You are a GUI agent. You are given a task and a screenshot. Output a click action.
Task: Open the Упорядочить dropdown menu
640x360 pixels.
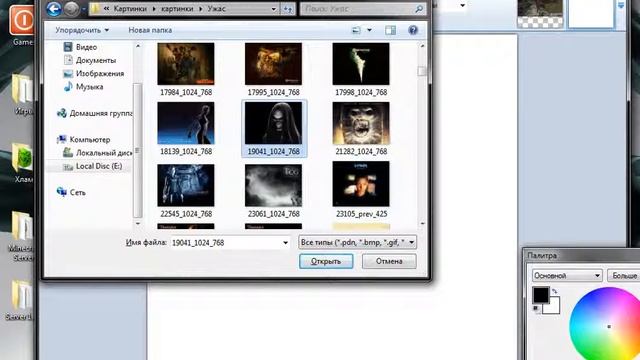82,30
